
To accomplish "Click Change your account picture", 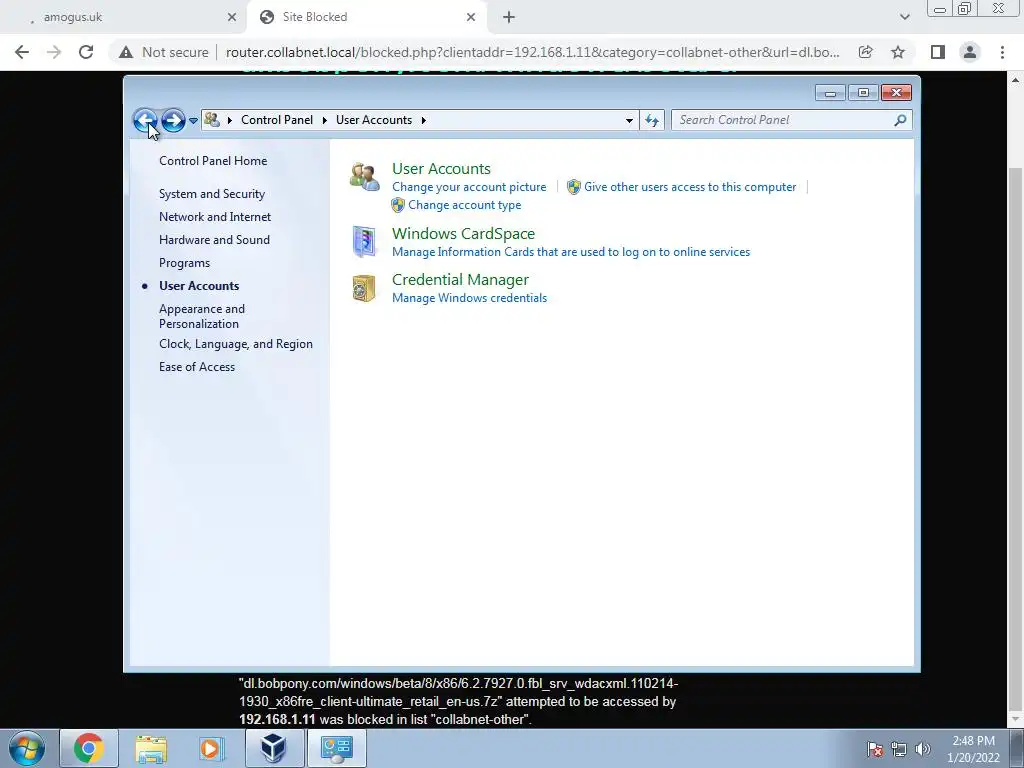I will pyautogui.click(x=469, y=187).
